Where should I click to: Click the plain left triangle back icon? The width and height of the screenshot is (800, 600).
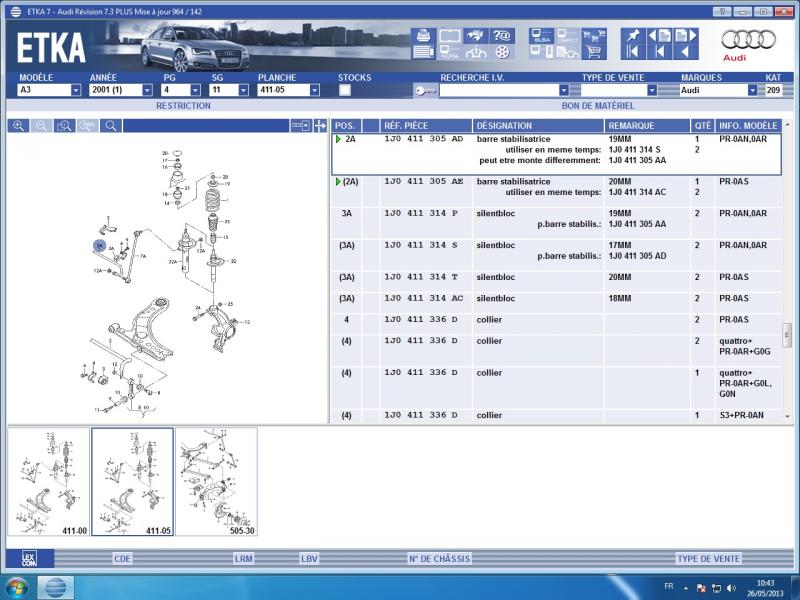(x=686, y=52)
